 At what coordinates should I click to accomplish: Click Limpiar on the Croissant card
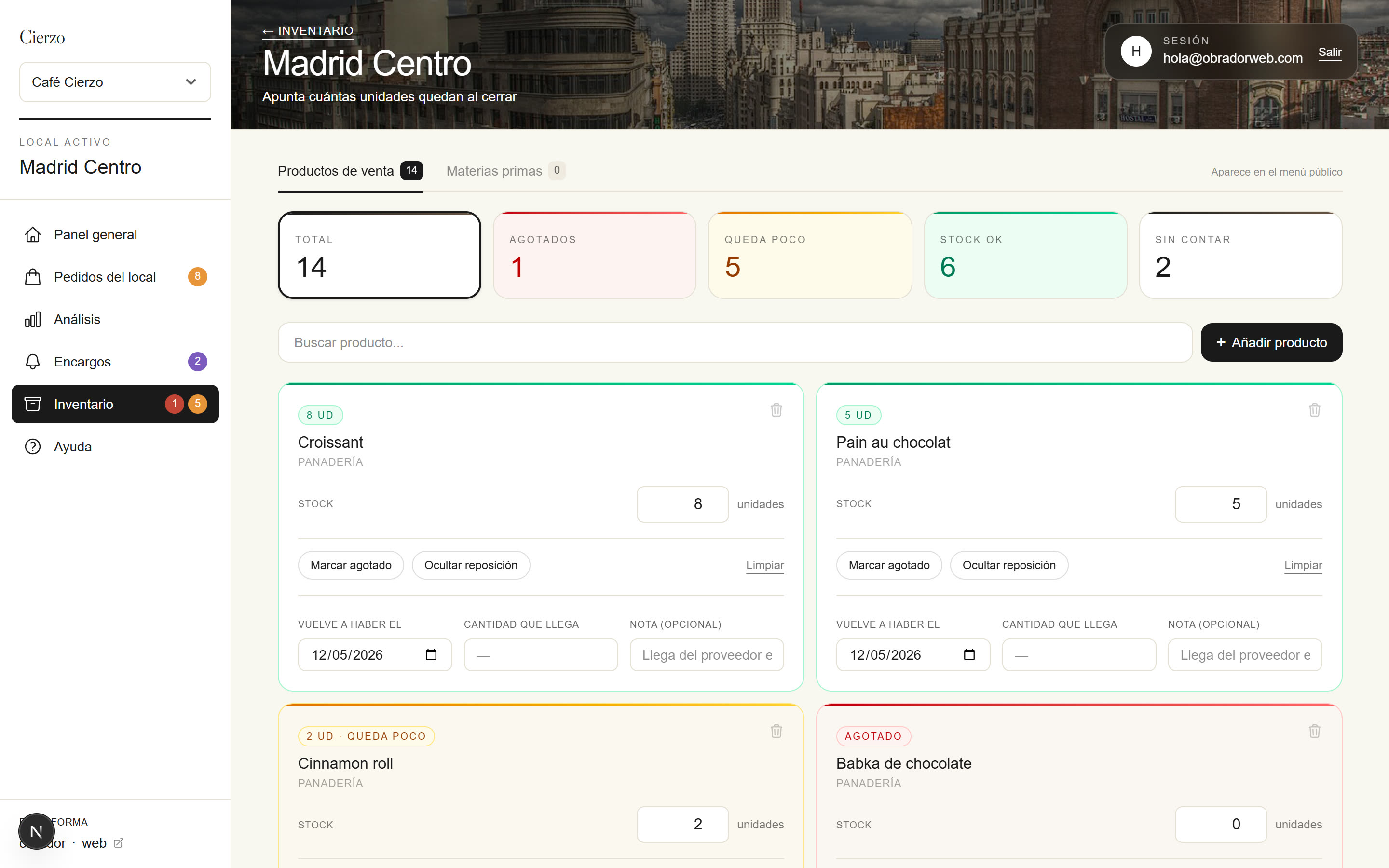tap(765, 566)
